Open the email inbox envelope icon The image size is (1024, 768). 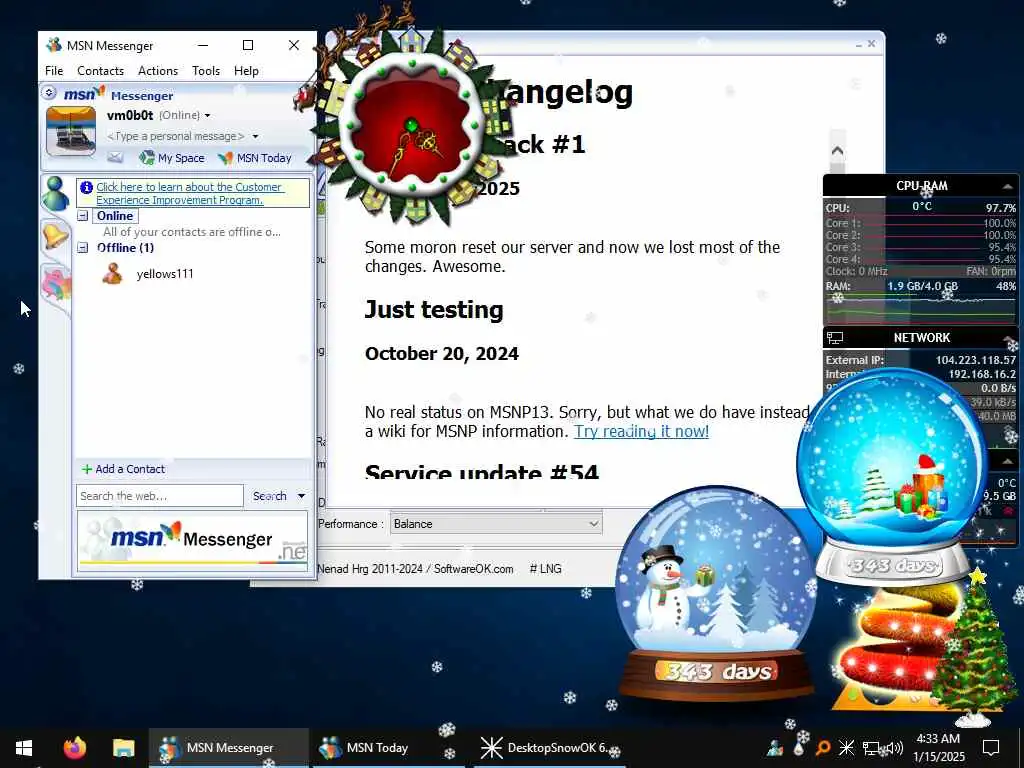tap(115, 157)
